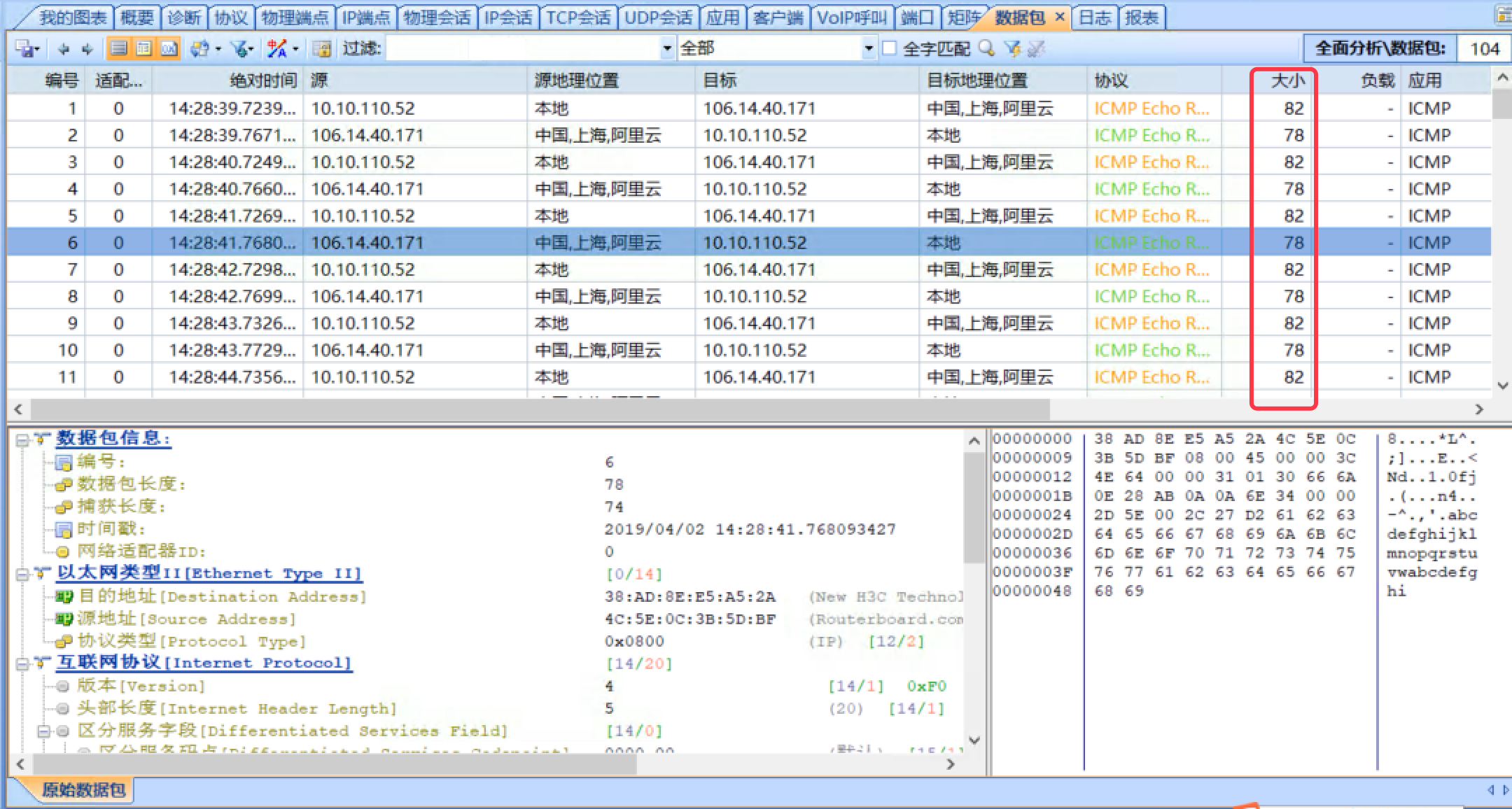Viewport: 1512px width, 809px height.
Task: Enable the 全字匹配 checkbox
Action: (x=890, y=48)
